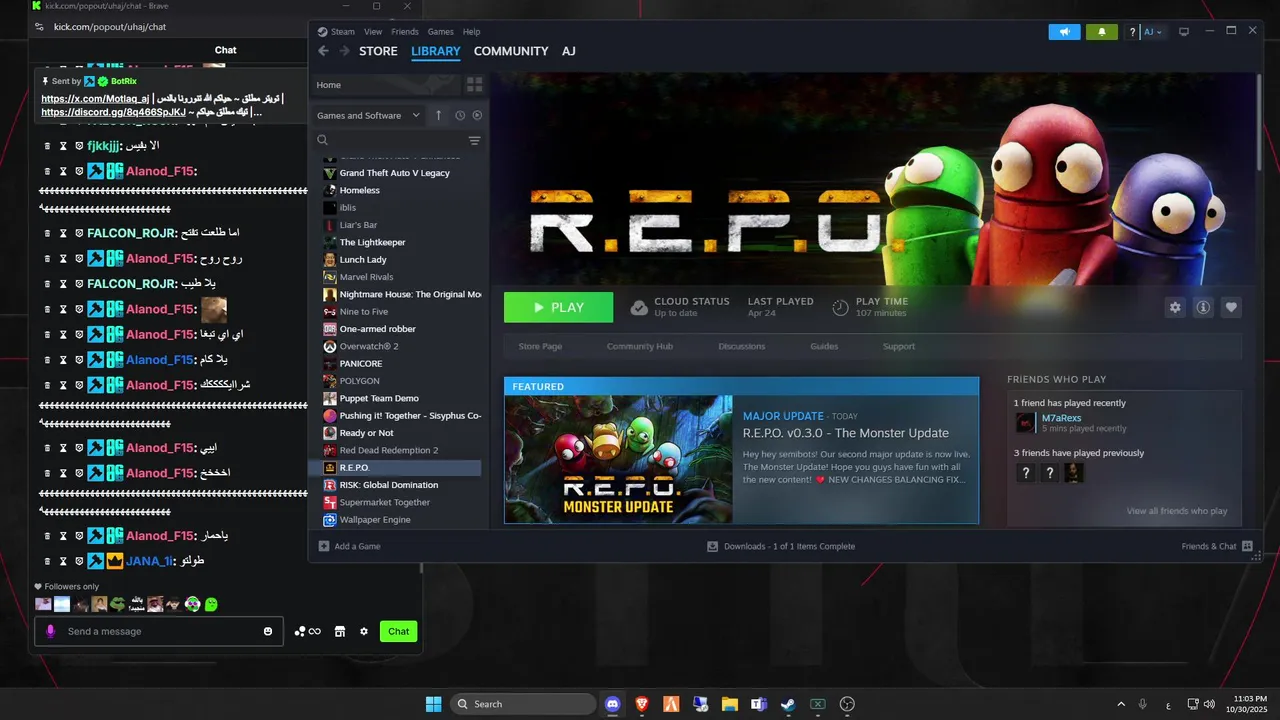Click Add a Game in Steam
The image size is (1280, 720).
pyautogui.click(x=349, y=546)
